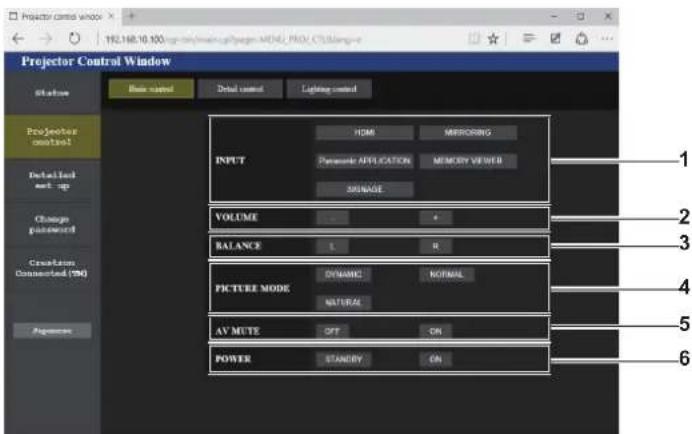Click the Projector Control Window title
This screenshot has width=692, height=434.
pyautogui.click(x=96, y=61)
